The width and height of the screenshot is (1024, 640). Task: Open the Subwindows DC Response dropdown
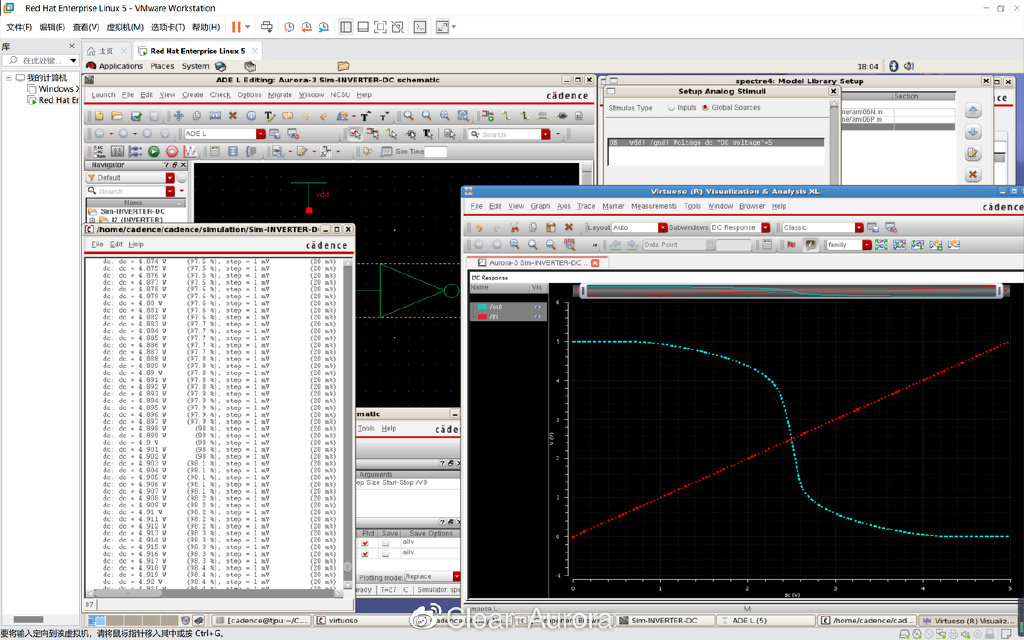coord(766,228)
